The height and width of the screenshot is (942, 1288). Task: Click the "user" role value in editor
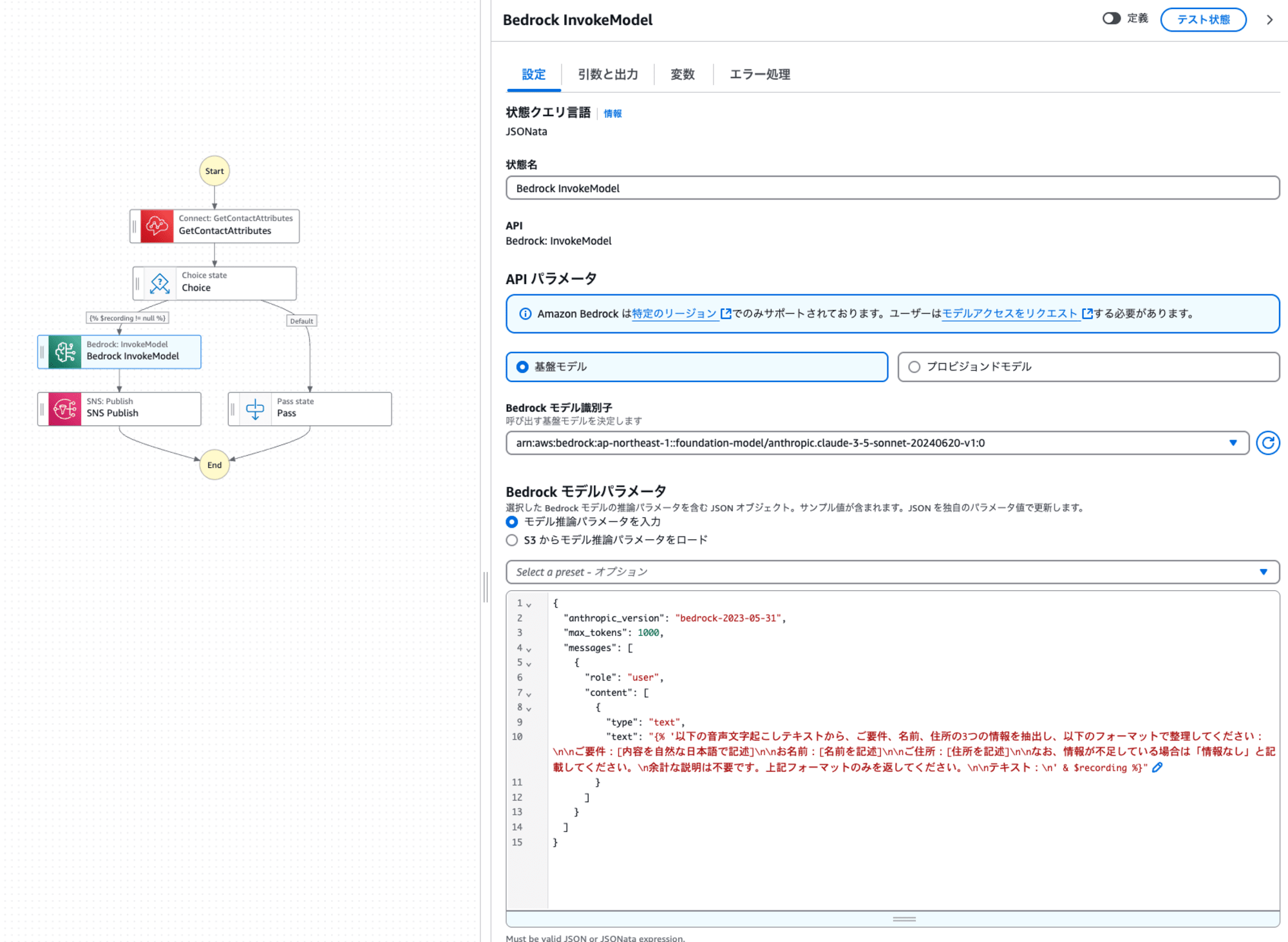643,678
